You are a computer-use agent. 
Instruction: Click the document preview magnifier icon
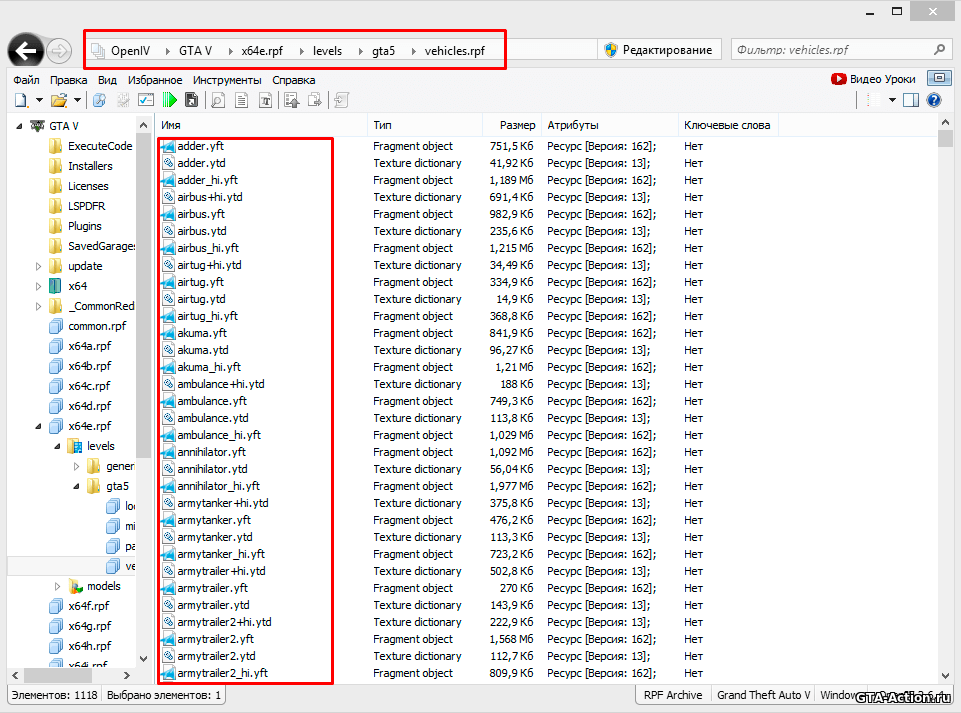(x=218, y=100)
